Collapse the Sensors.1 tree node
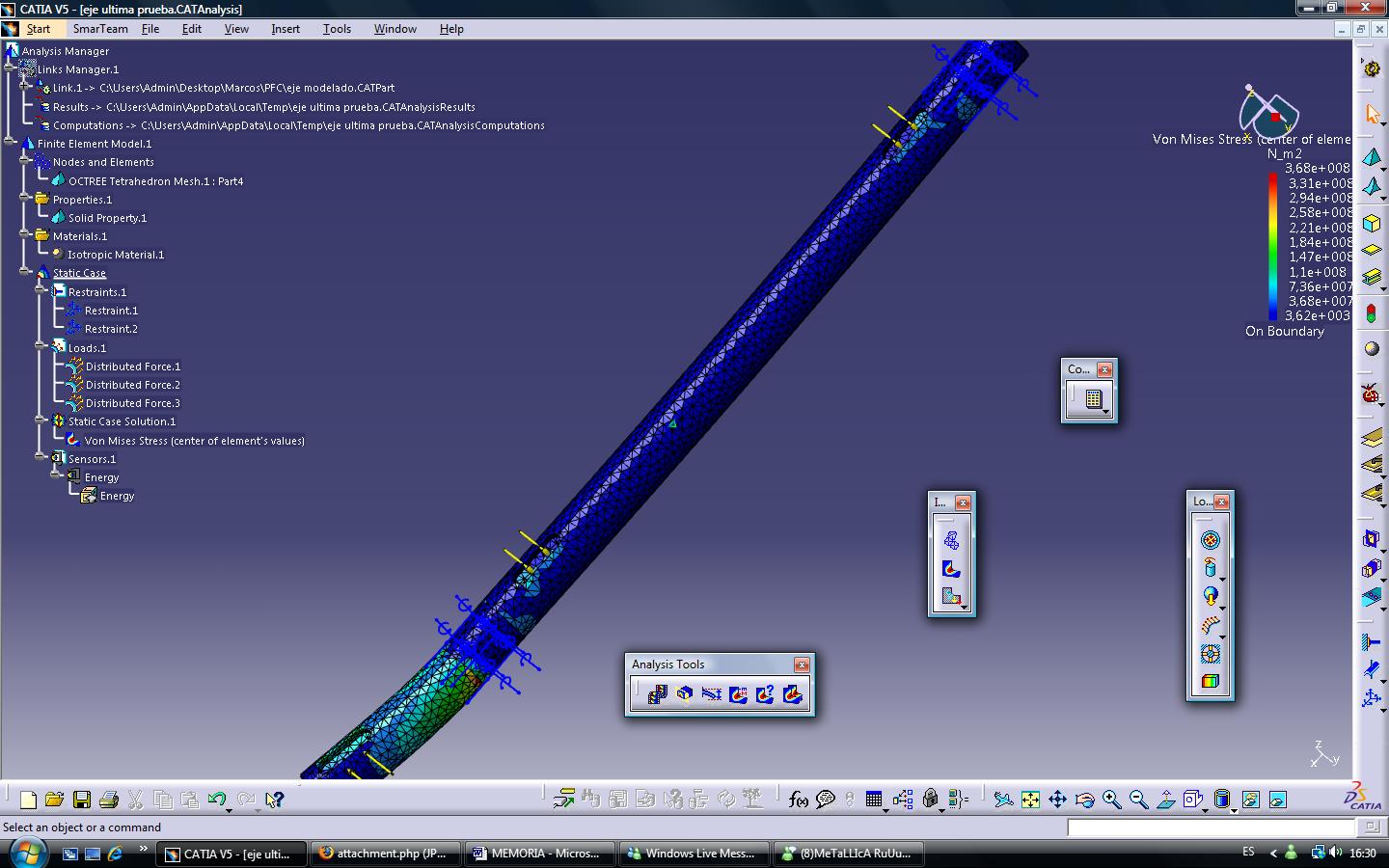The height and width of the screenshot is (868, 1389). 41,458
